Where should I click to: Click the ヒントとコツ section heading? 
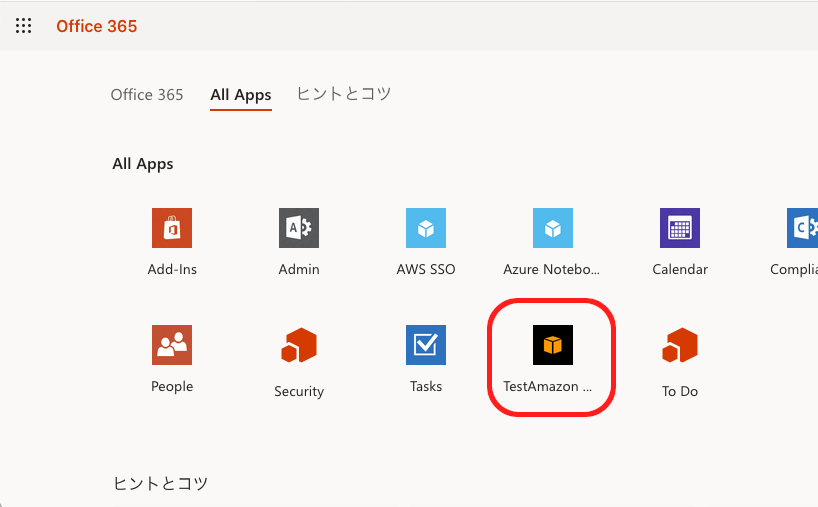tap(161, 483)
